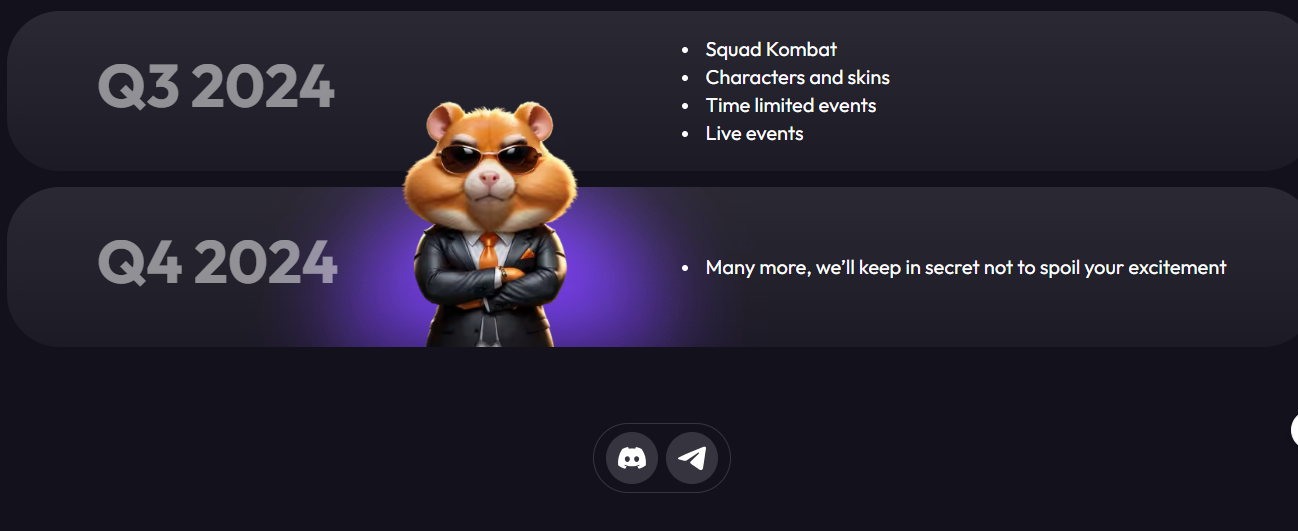This screenshot has width=1298, height=531.
Task: Open the Telegram paper plane icon
Action: pyautogui.click(x=692, y=458)
